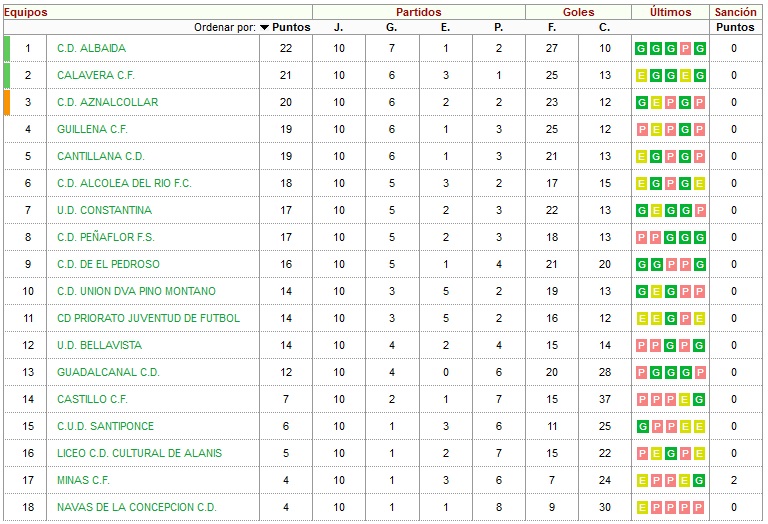Sort by goals F. column header

(552, 27)
